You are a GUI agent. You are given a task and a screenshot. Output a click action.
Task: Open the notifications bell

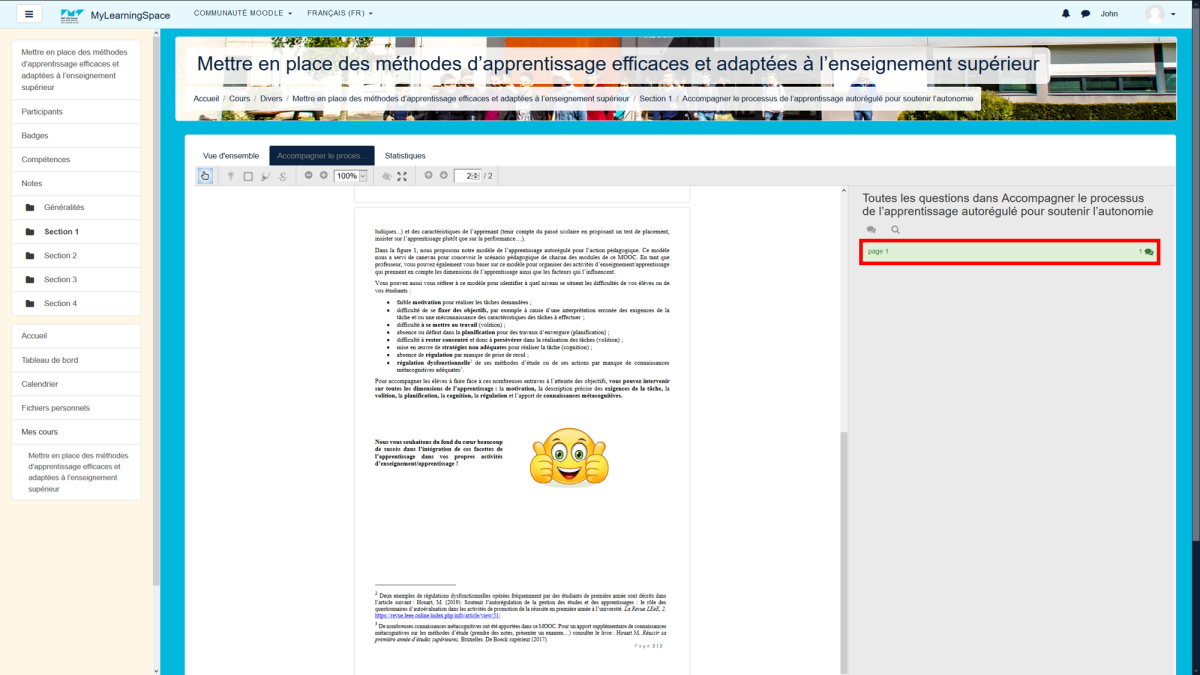pos(1066,14)
